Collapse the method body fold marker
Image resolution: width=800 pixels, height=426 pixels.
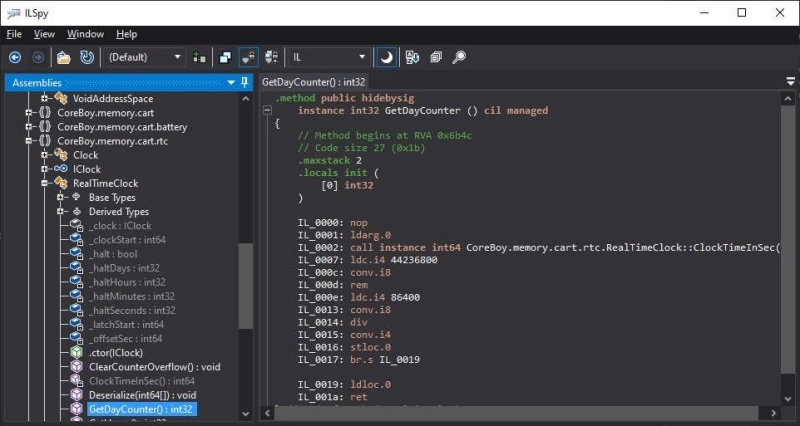pos(267,110)
